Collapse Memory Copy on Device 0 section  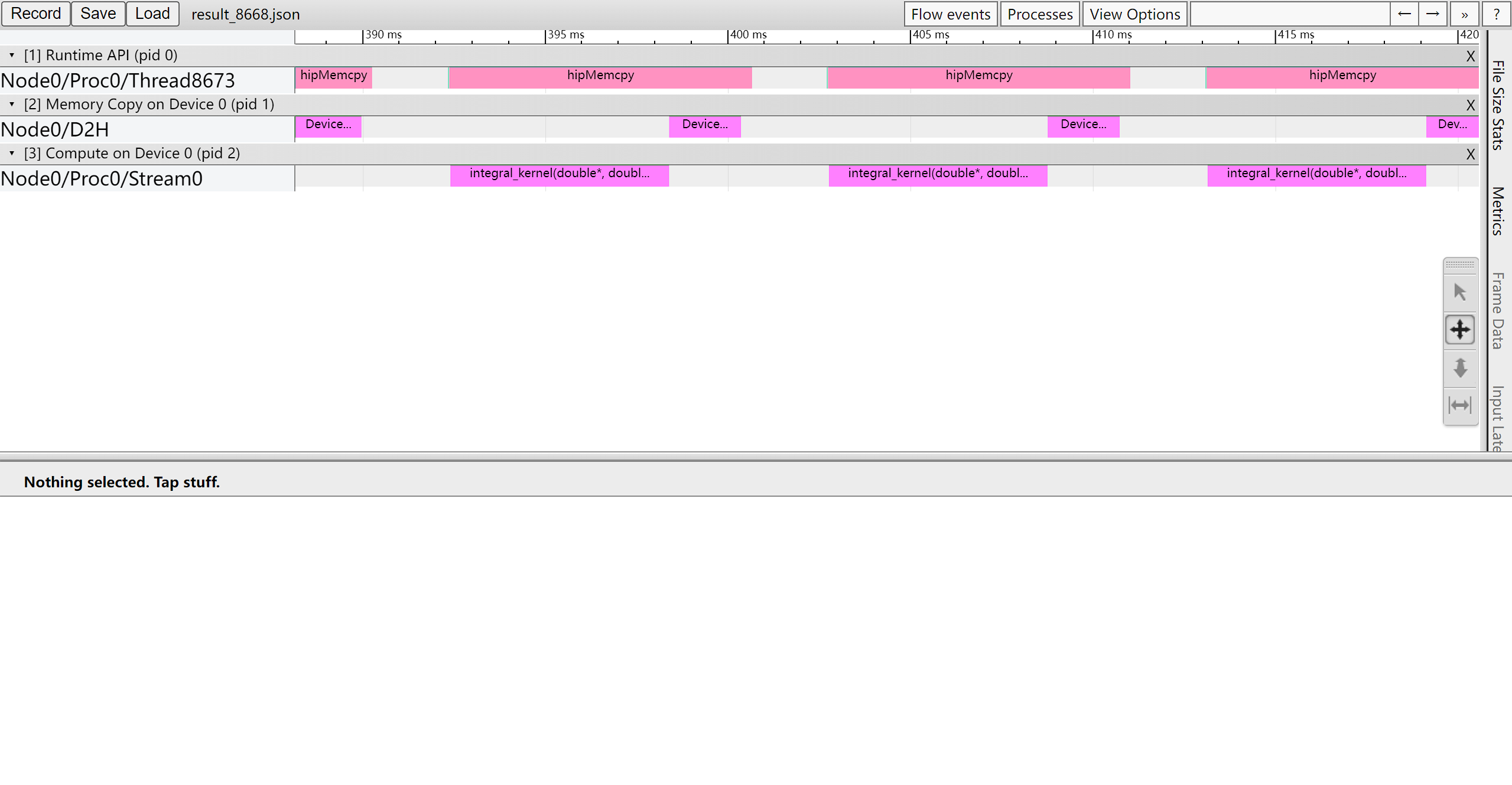point(12,104)
